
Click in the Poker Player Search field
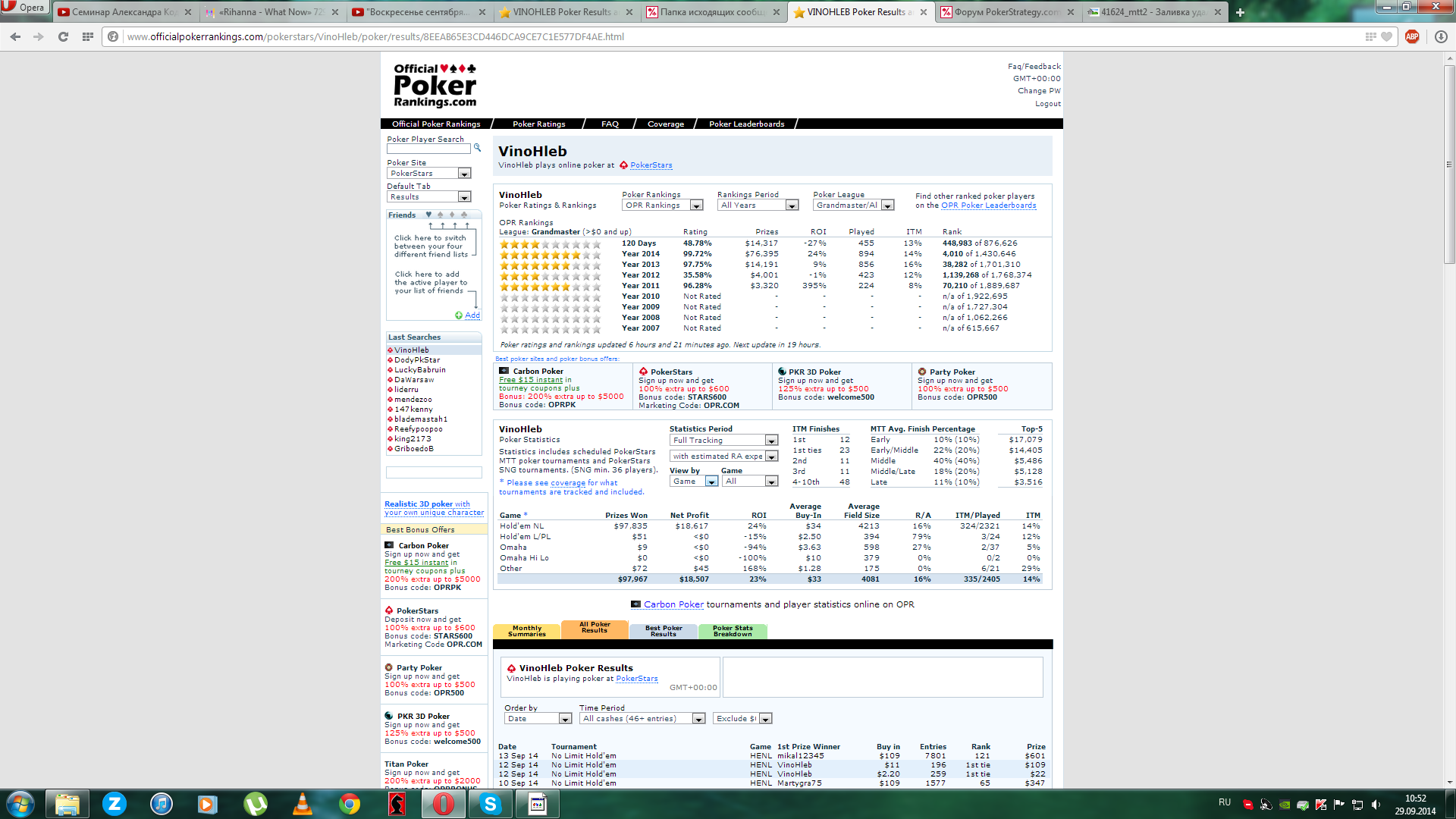[428, 149]
